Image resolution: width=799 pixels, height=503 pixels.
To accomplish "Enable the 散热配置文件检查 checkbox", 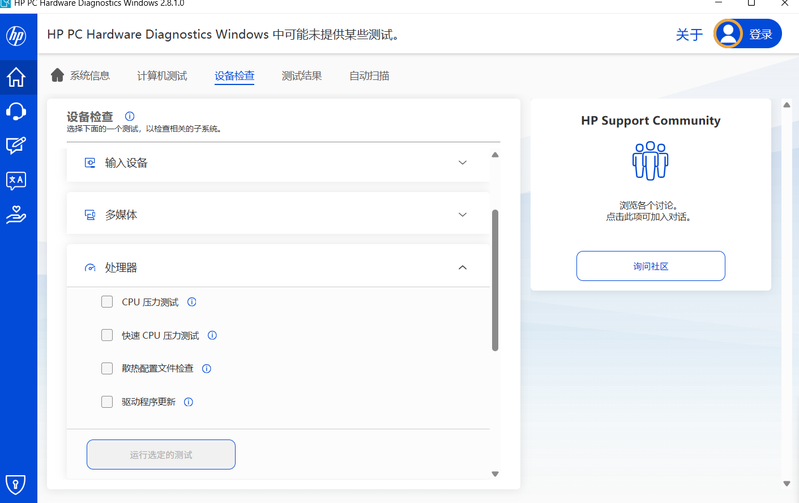I will pyautogui.click(x=107, y=368).
